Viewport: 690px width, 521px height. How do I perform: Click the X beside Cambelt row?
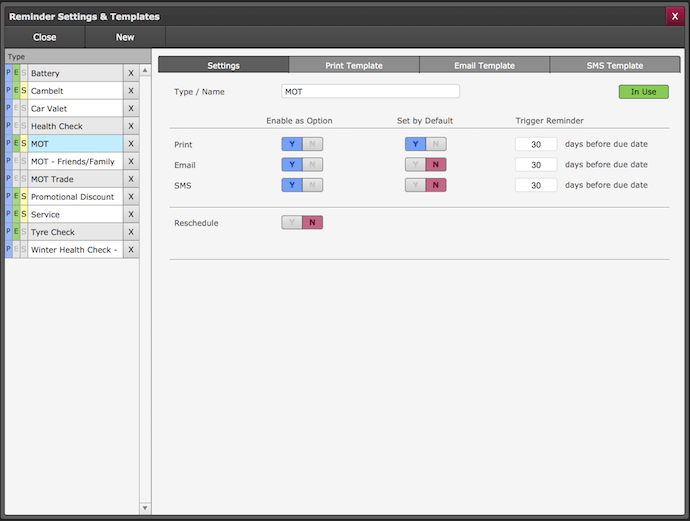131,91
